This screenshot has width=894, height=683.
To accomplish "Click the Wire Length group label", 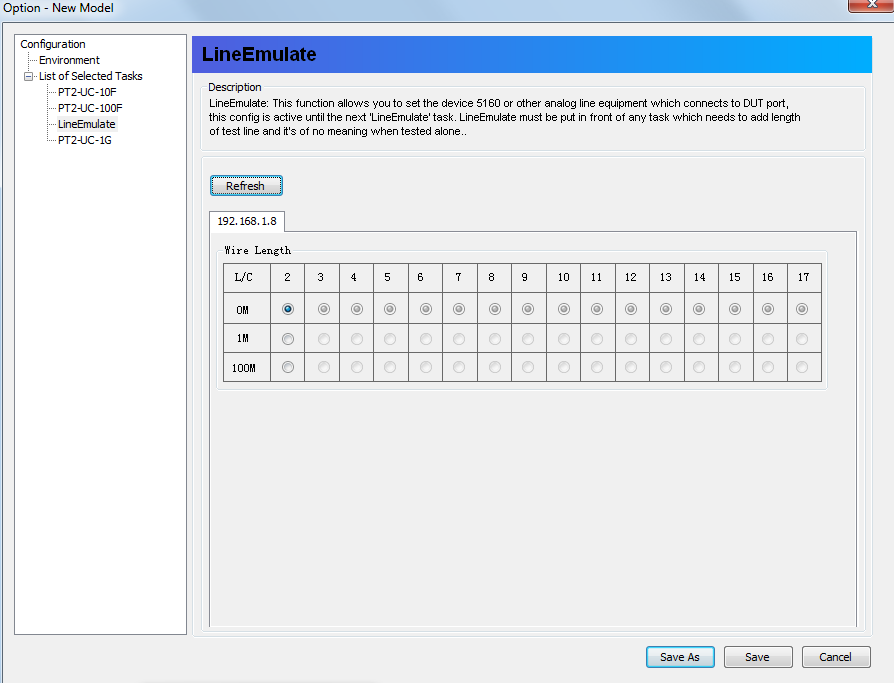I will coord(258,250).
